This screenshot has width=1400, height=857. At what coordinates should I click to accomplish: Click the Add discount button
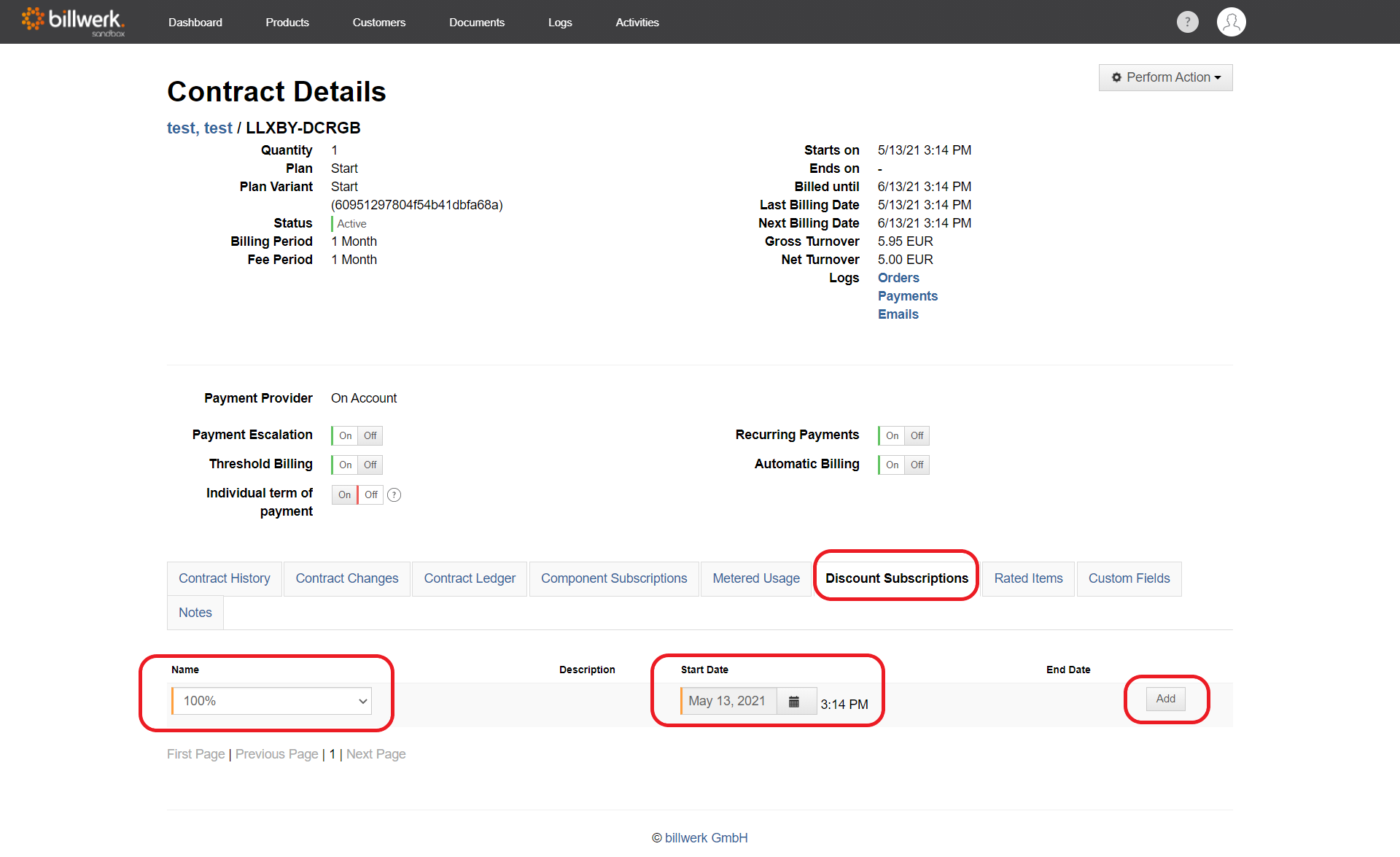point(1166,699)
